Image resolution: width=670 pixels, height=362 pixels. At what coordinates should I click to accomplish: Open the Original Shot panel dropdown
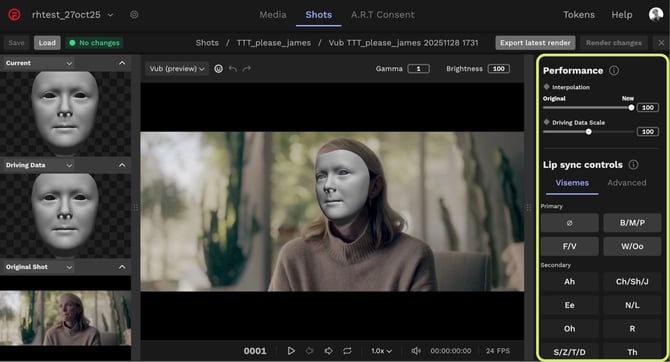(x=38, y=267)
